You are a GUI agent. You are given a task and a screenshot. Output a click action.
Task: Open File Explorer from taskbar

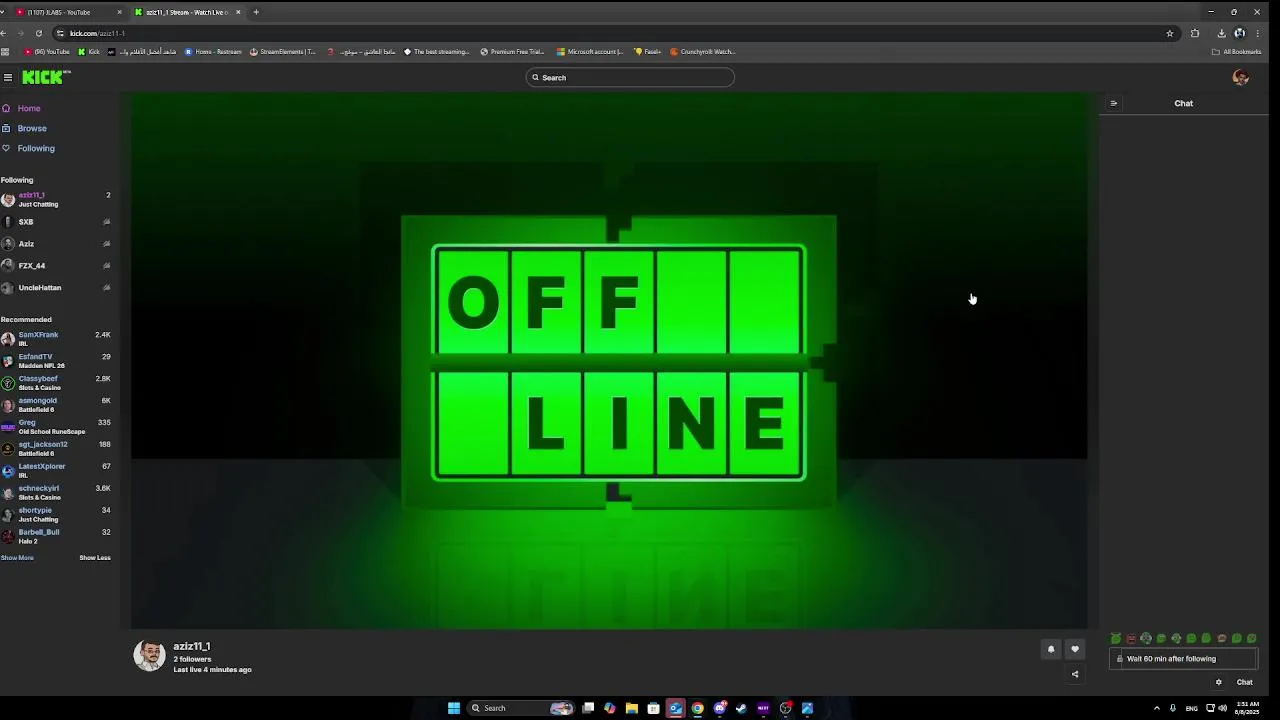tap(632, 708)
